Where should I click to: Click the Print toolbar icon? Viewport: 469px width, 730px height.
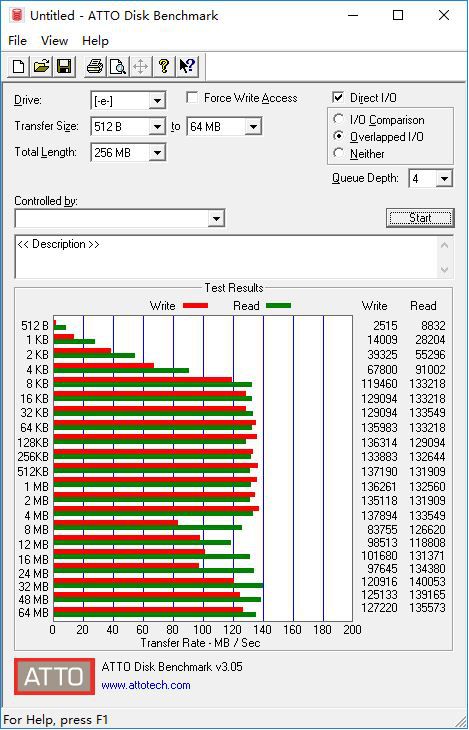[95, 66]
